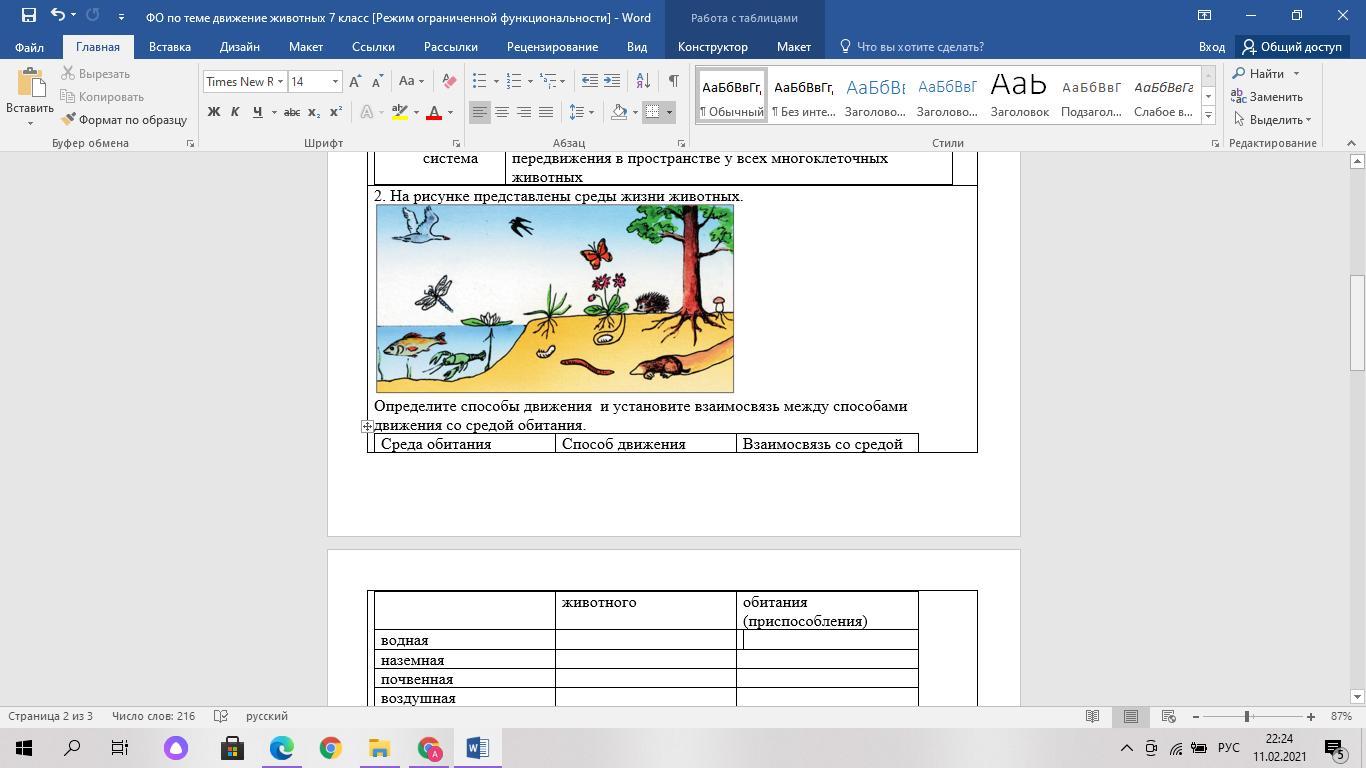Increase the paragraph indent
The width and height of the screenshot is (1366, 768).
[x=612, y=82]
